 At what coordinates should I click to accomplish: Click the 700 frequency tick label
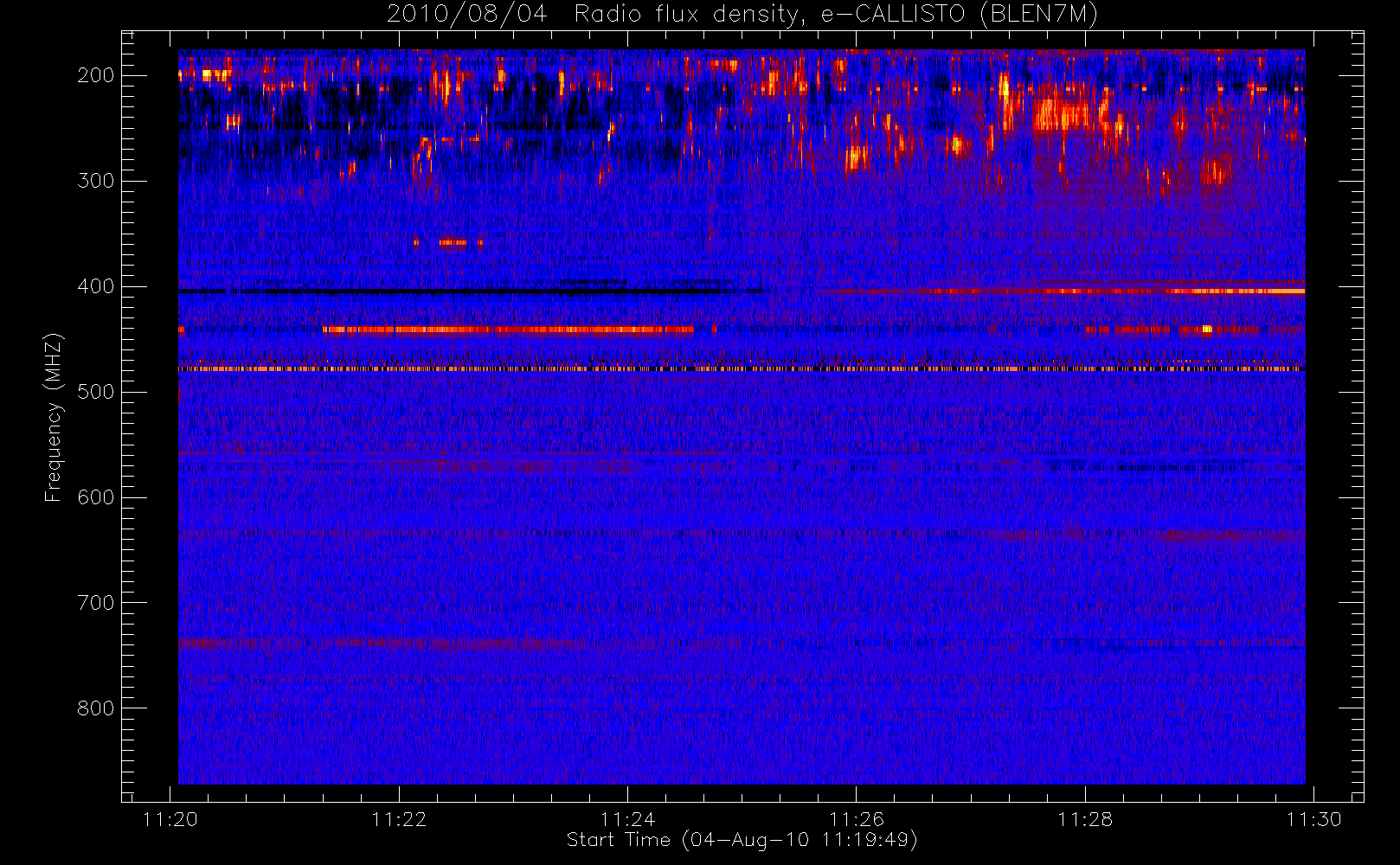[x=95, y=603]
